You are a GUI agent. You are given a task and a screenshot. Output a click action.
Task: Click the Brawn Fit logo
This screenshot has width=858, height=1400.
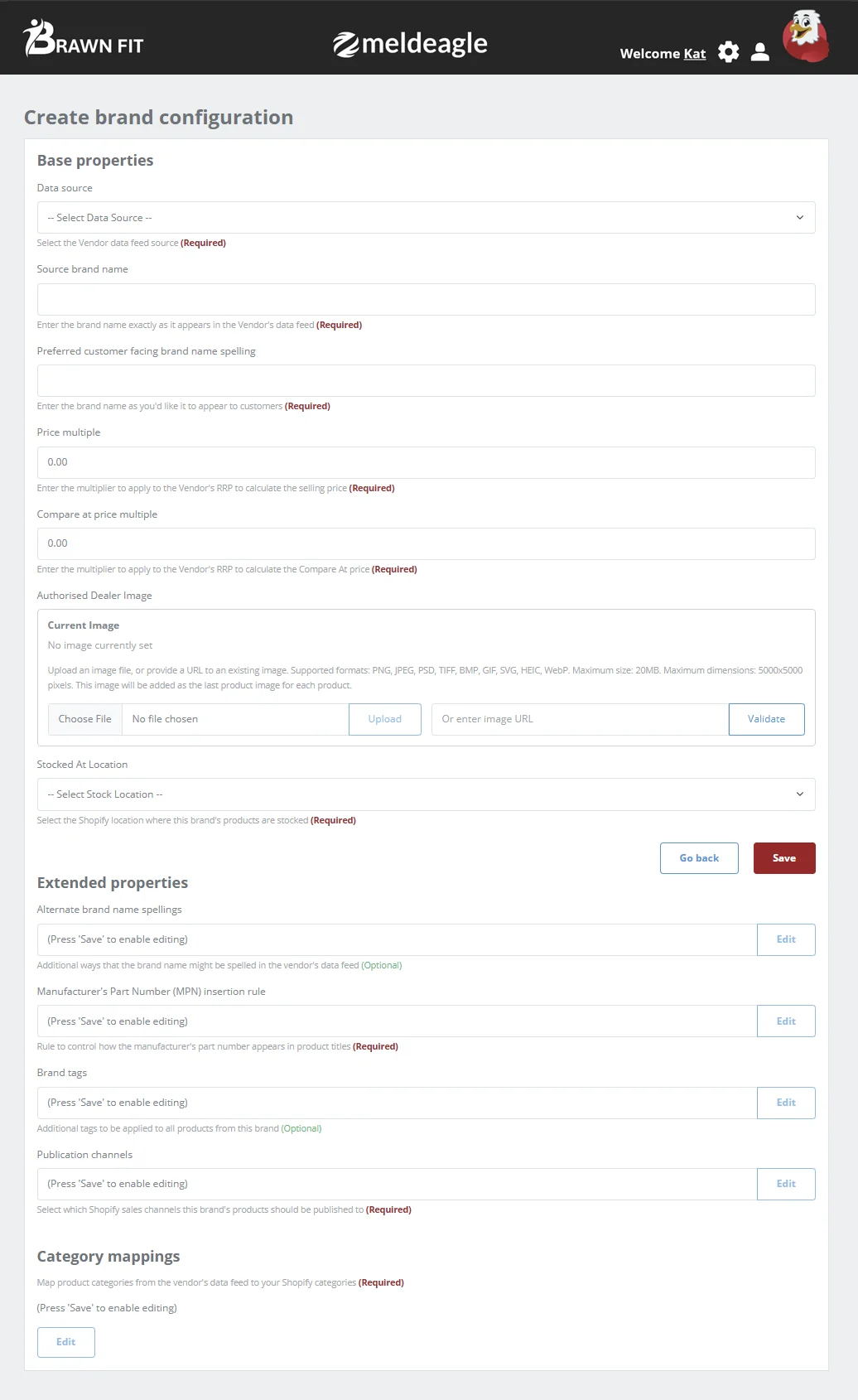(83, 41)
